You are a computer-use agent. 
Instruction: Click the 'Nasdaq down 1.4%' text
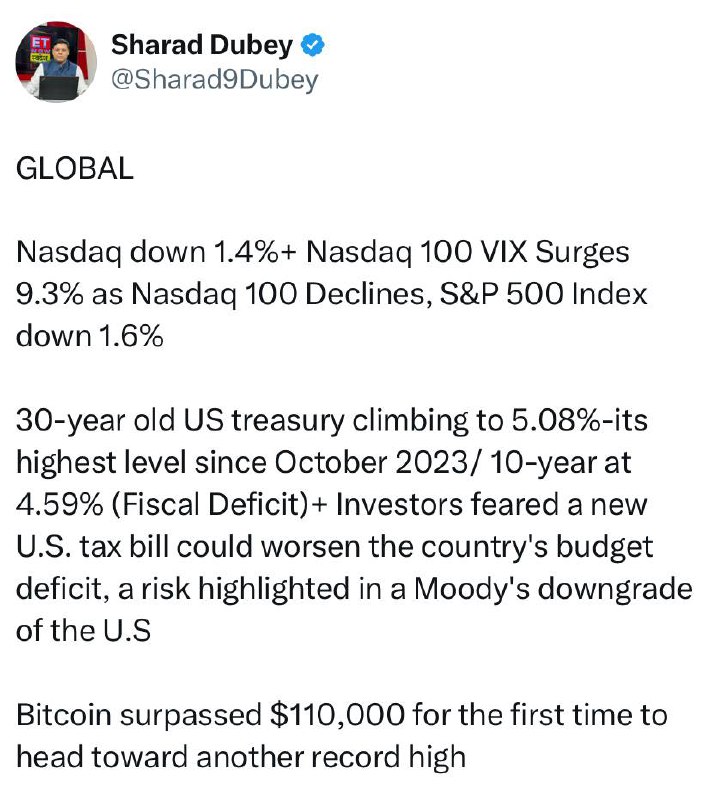146,252
